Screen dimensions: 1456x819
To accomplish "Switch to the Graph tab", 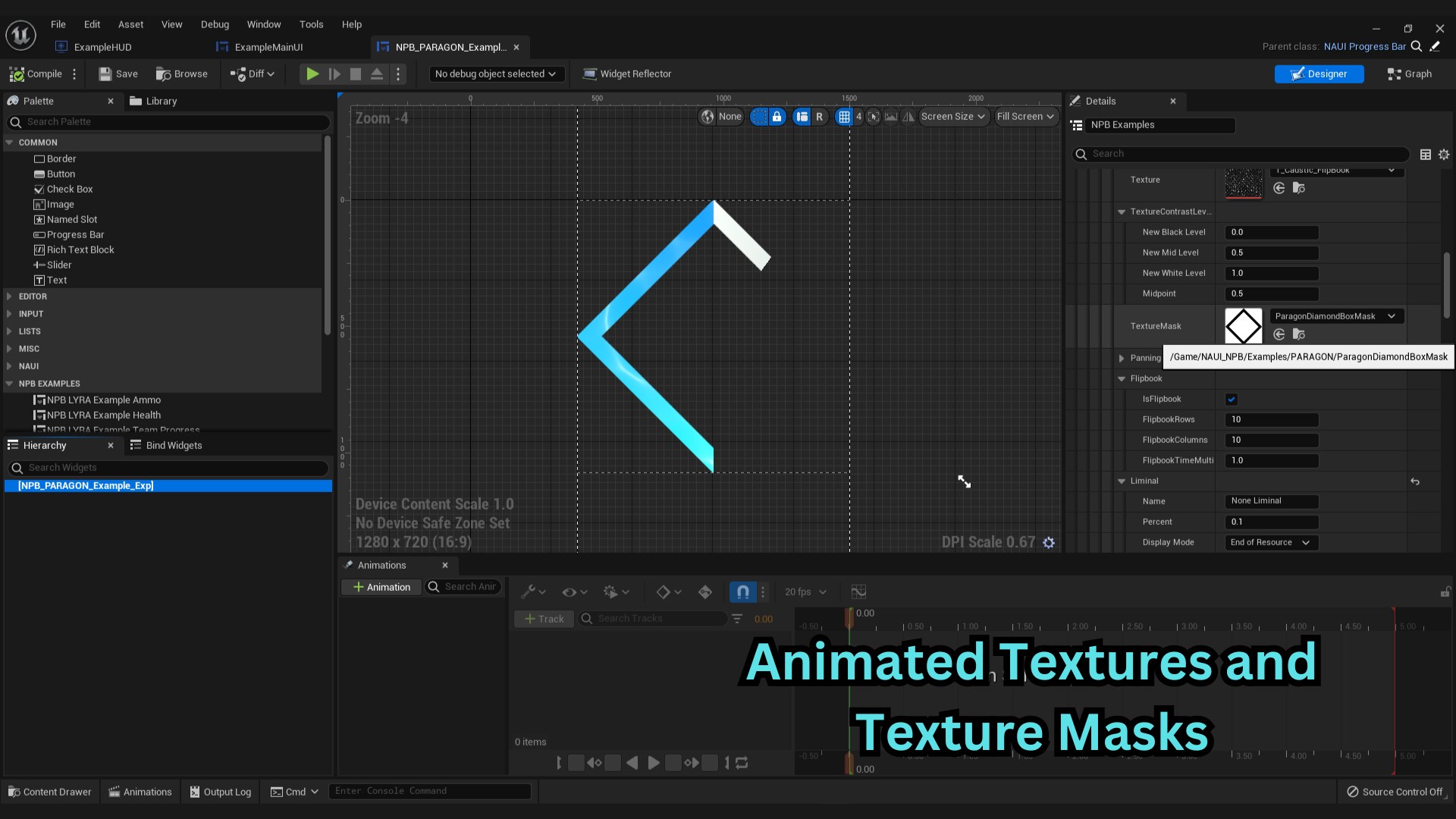I will click(x=1409, y=74).
